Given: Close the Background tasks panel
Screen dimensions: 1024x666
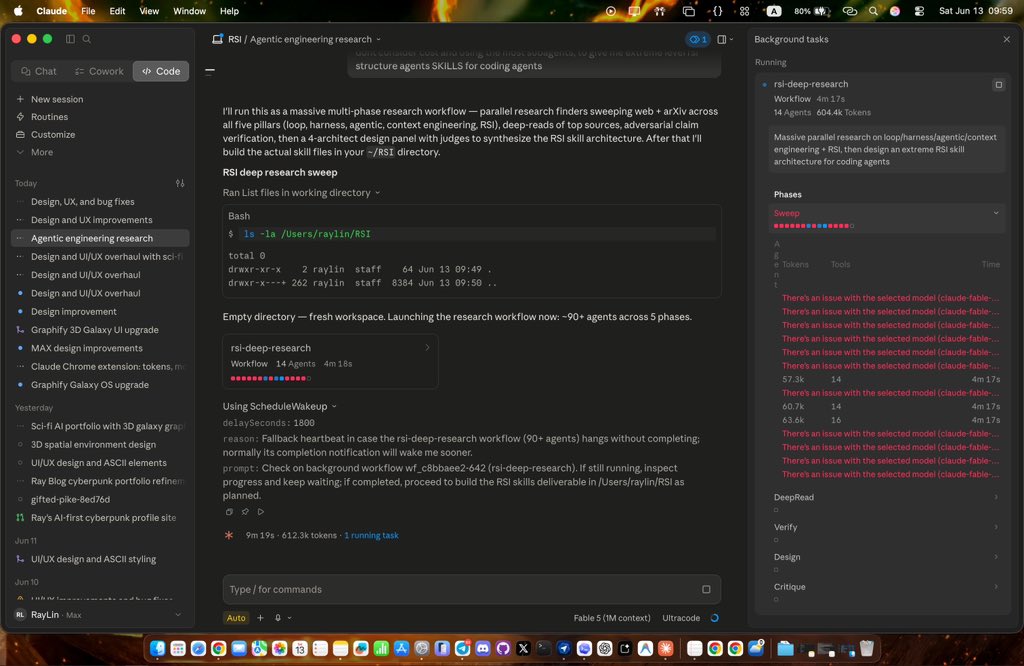Looking at the screenshot, I should [1006, 39].
